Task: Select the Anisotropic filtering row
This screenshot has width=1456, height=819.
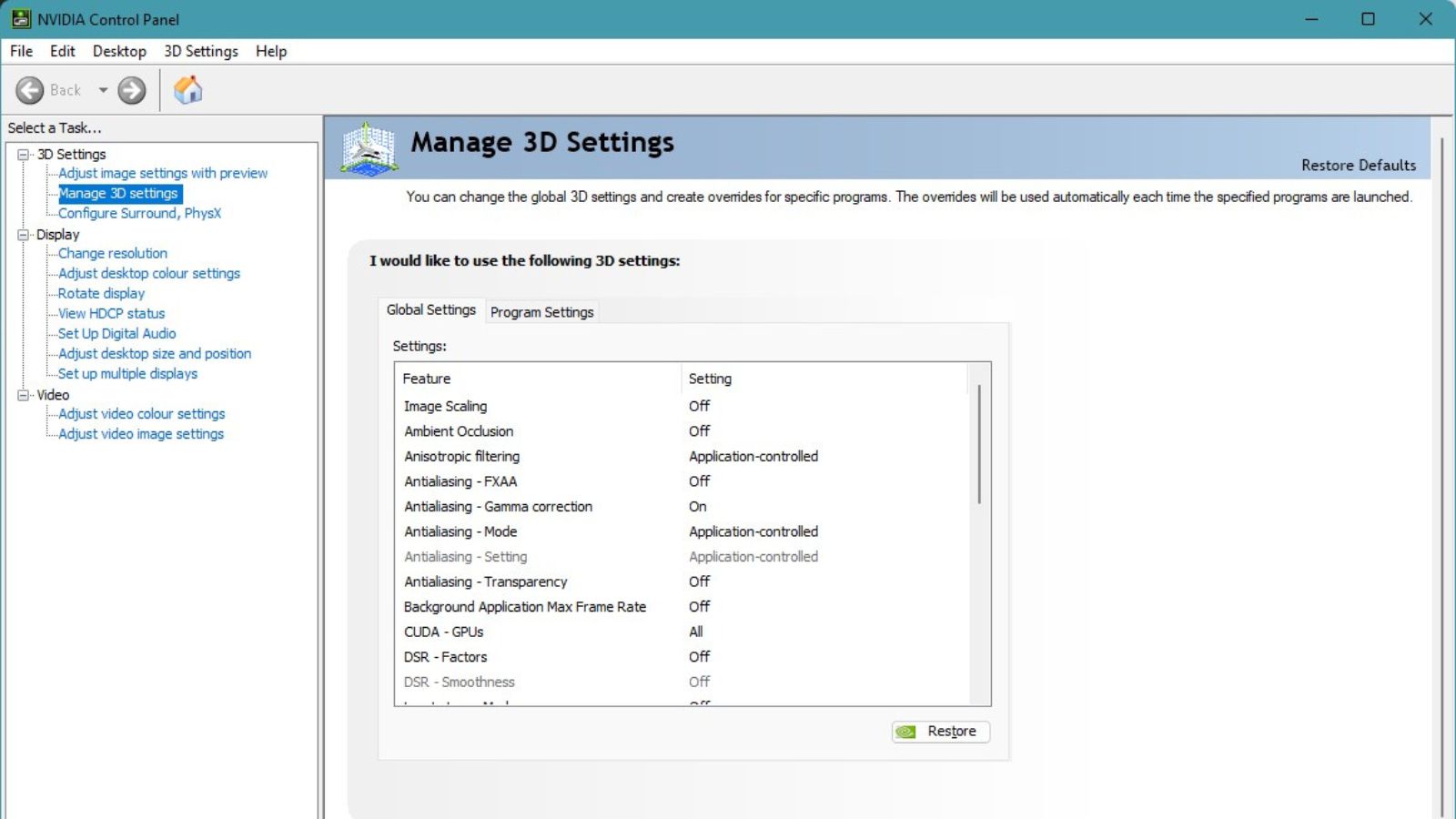Action: (x=682, y=456)
